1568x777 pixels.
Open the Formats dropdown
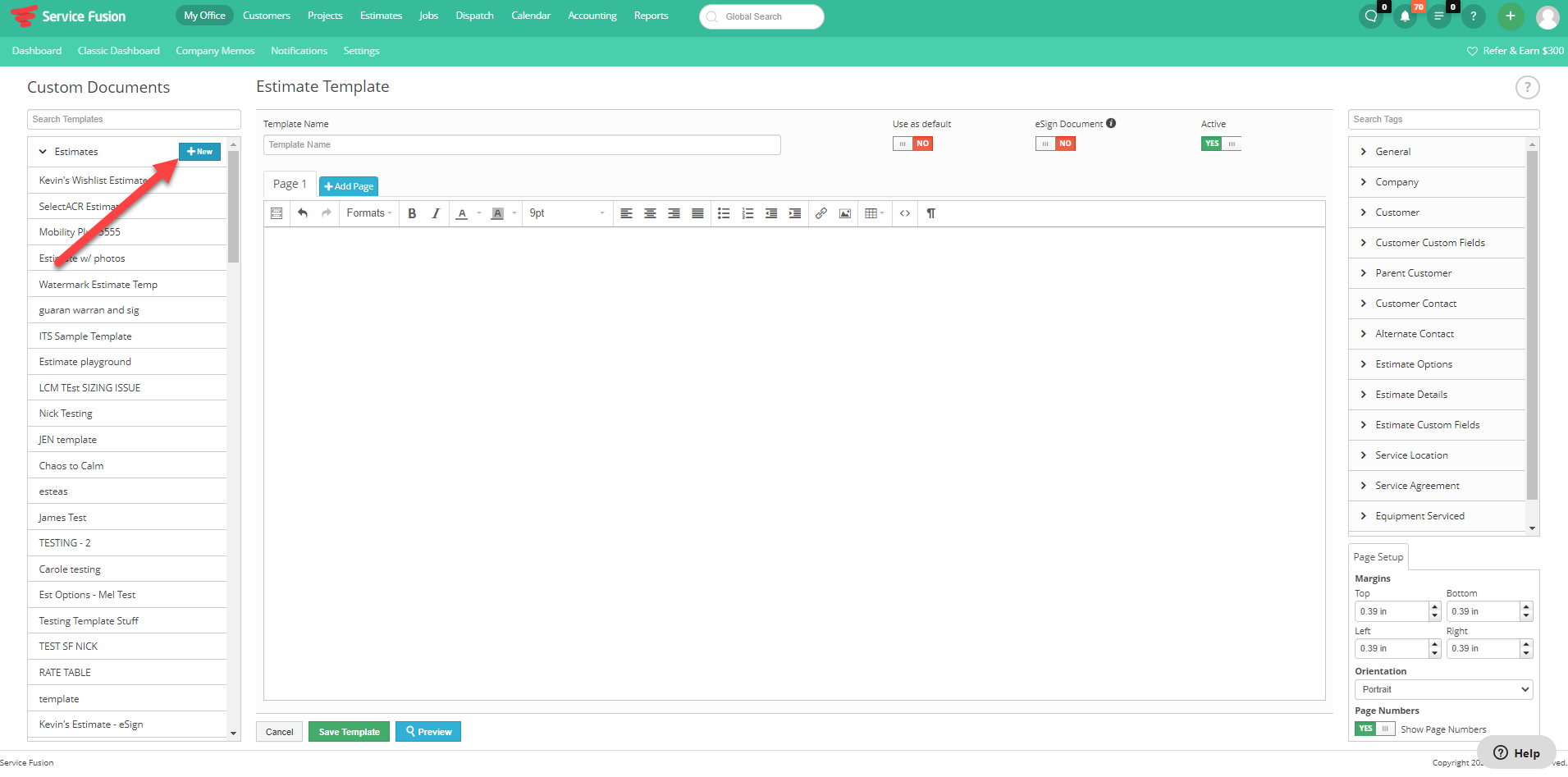pyautogui.click(x=369, y=213)
